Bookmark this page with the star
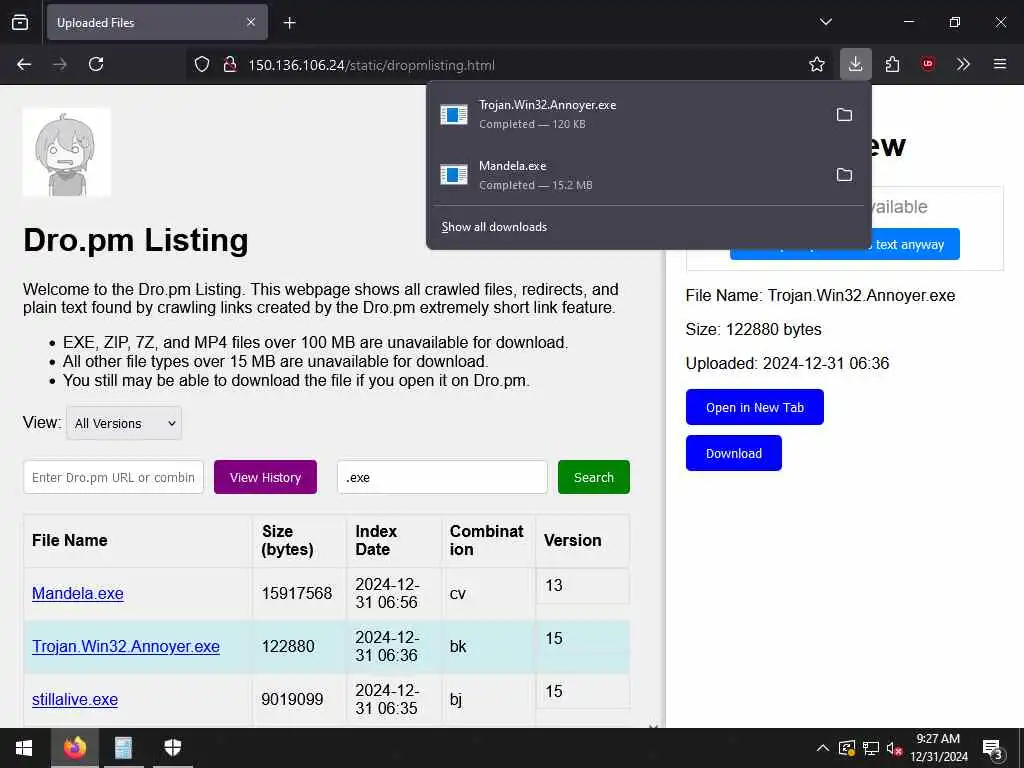This screenshot has width=1024, height=768. (816, 64)
